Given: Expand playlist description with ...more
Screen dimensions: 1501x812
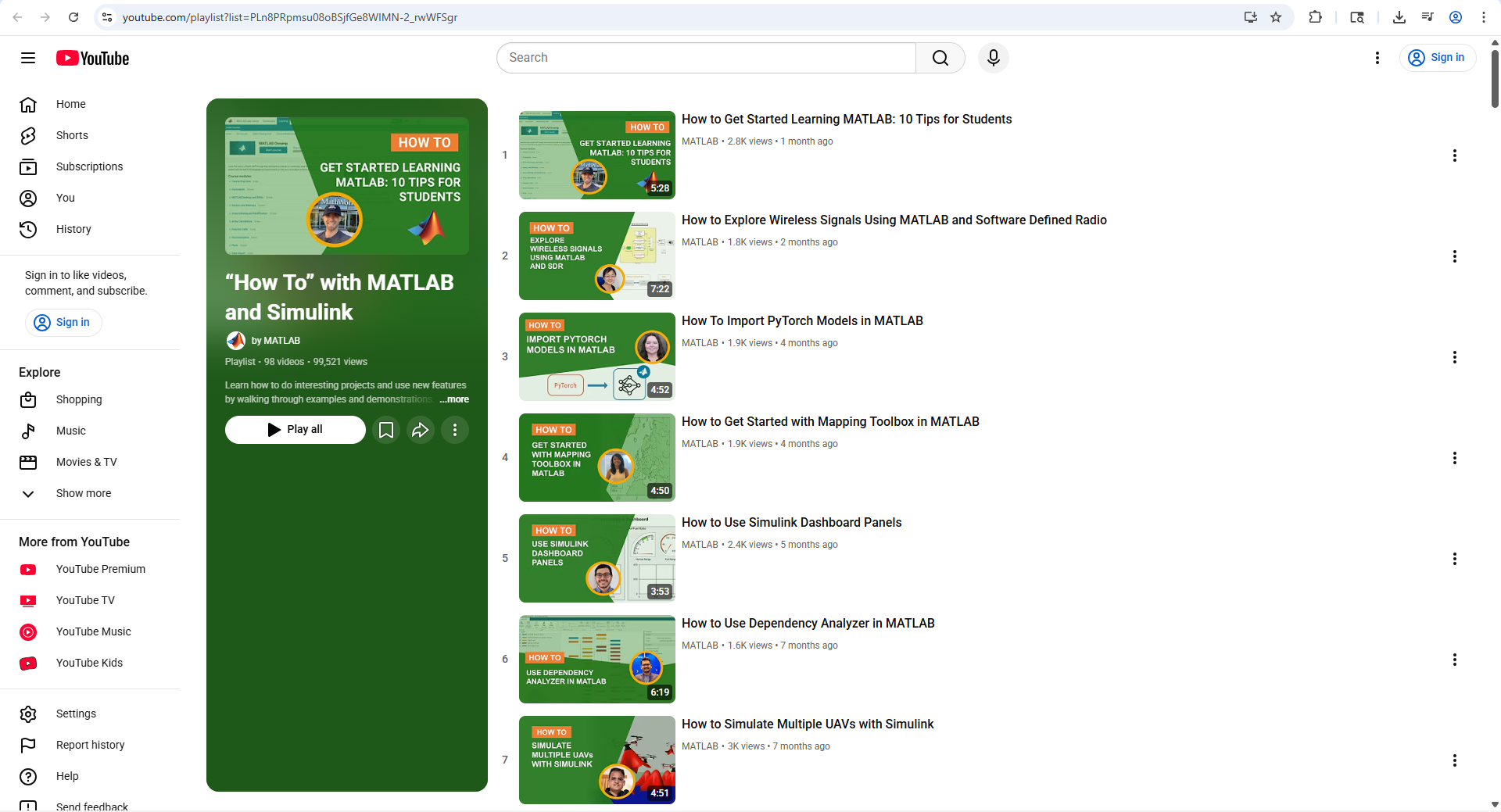Looking at the screenshot, I should point(454,399).
